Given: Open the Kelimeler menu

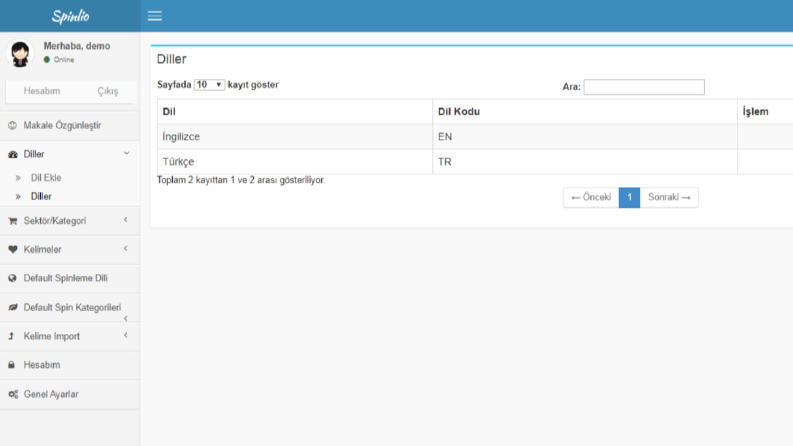Looking at the screenshot, I should pyautogui.click(x=42, y=249).
